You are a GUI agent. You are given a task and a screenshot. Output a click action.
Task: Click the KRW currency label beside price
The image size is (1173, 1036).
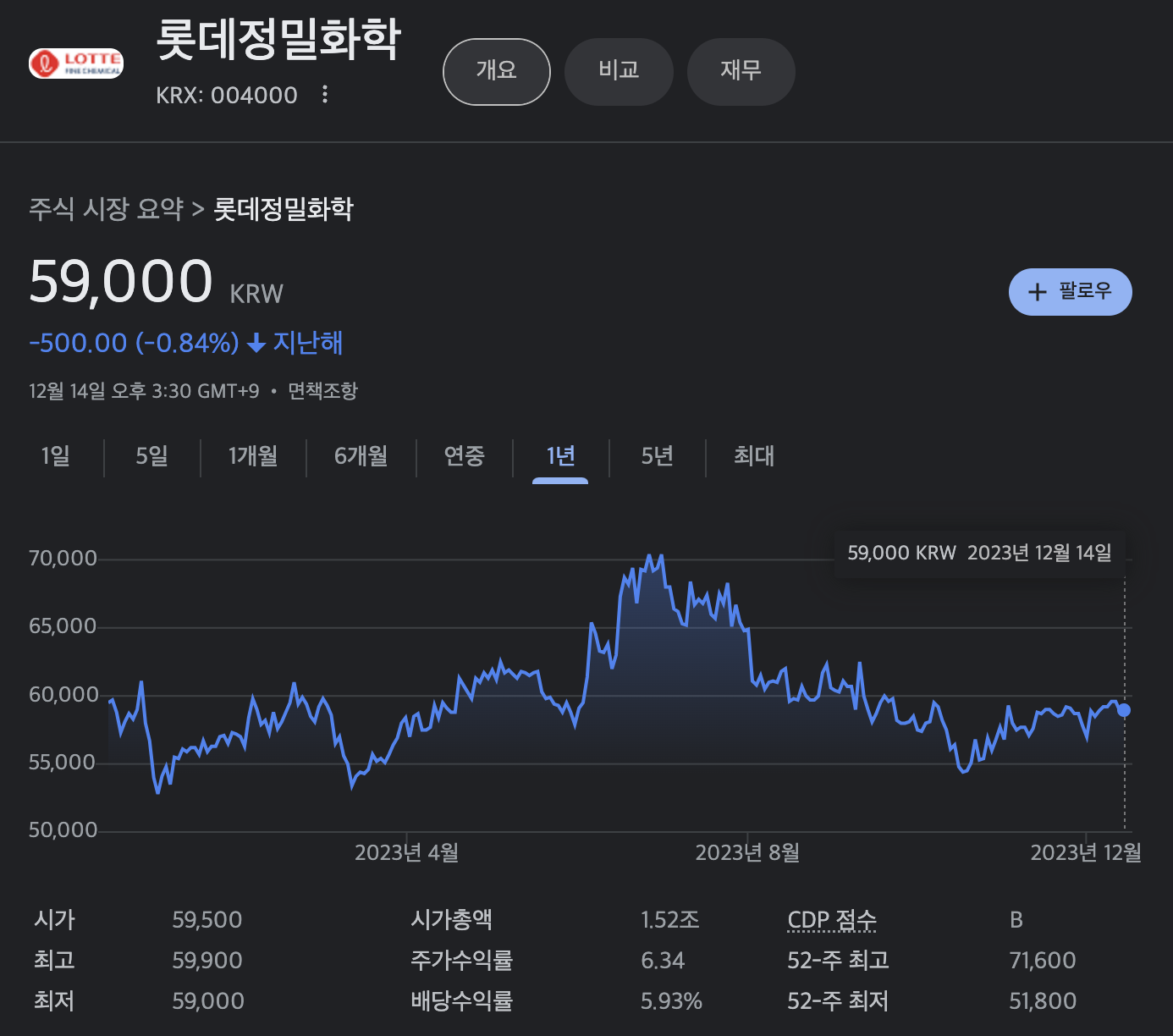256,294
